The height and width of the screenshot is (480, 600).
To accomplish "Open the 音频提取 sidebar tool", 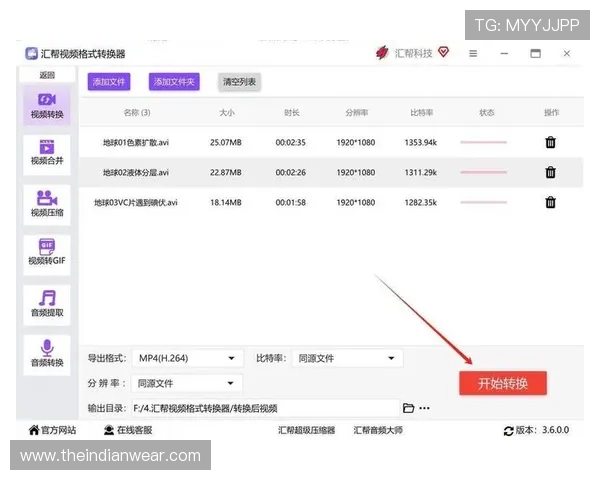I will pyautogui.click(x=47, y=305).
